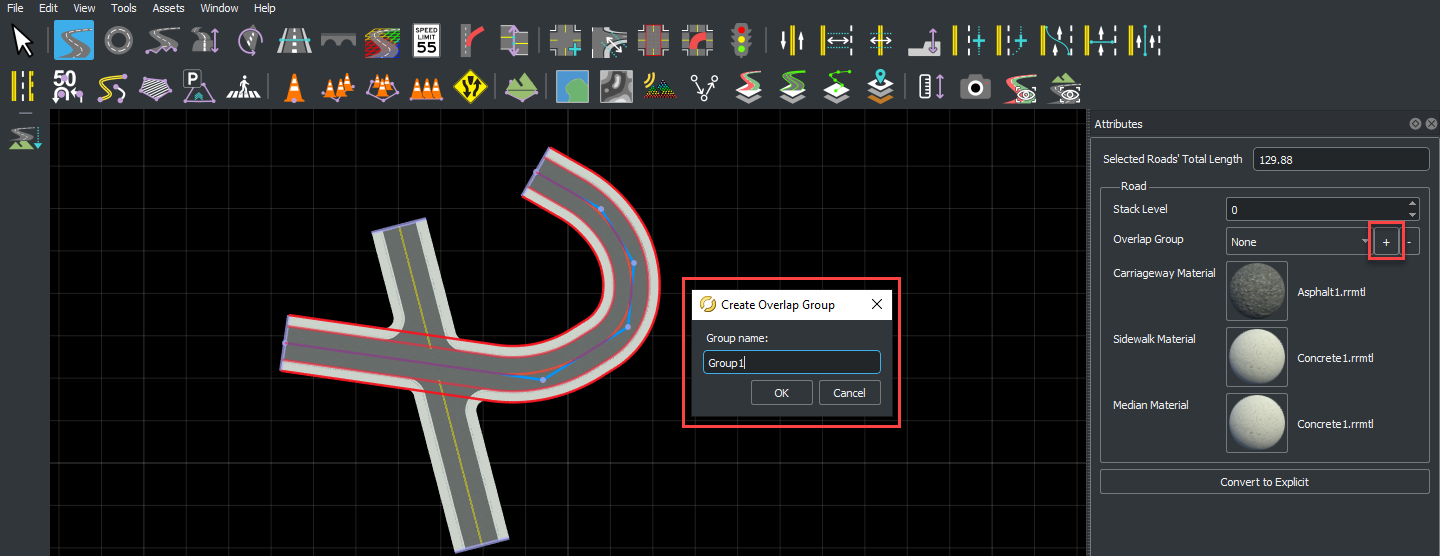Increase the Stack Level value
The height and width of the screenshot is (556, 1440).
[x=1412, y=204]
